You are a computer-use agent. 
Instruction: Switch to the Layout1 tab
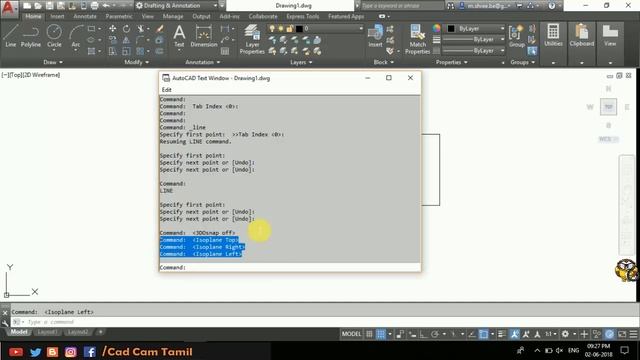[47, 332]
